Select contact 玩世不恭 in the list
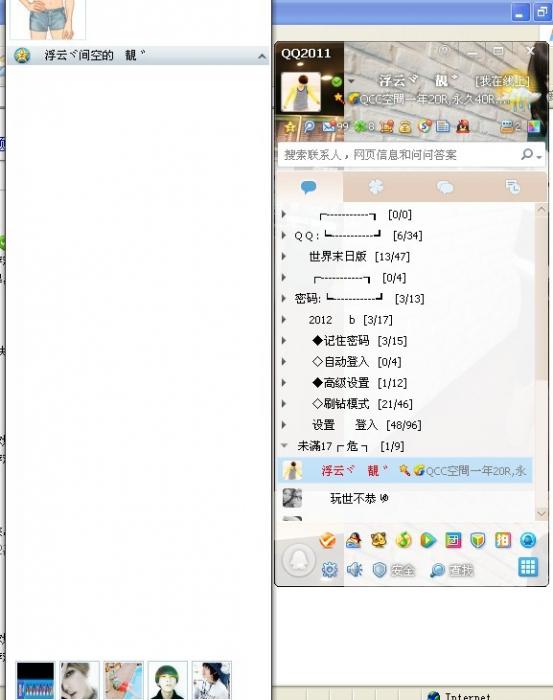 click(405, 498)
